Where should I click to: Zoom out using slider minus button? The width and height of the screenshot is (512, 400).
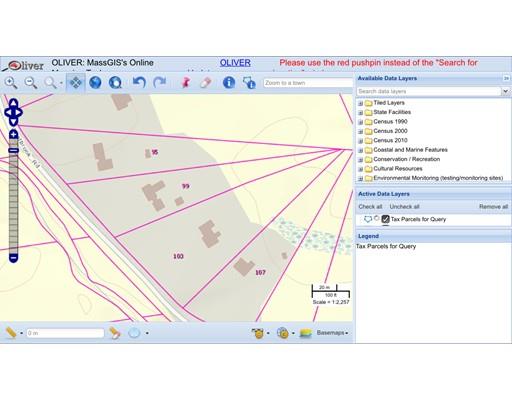pyautogui.click(x=13, y=258)
